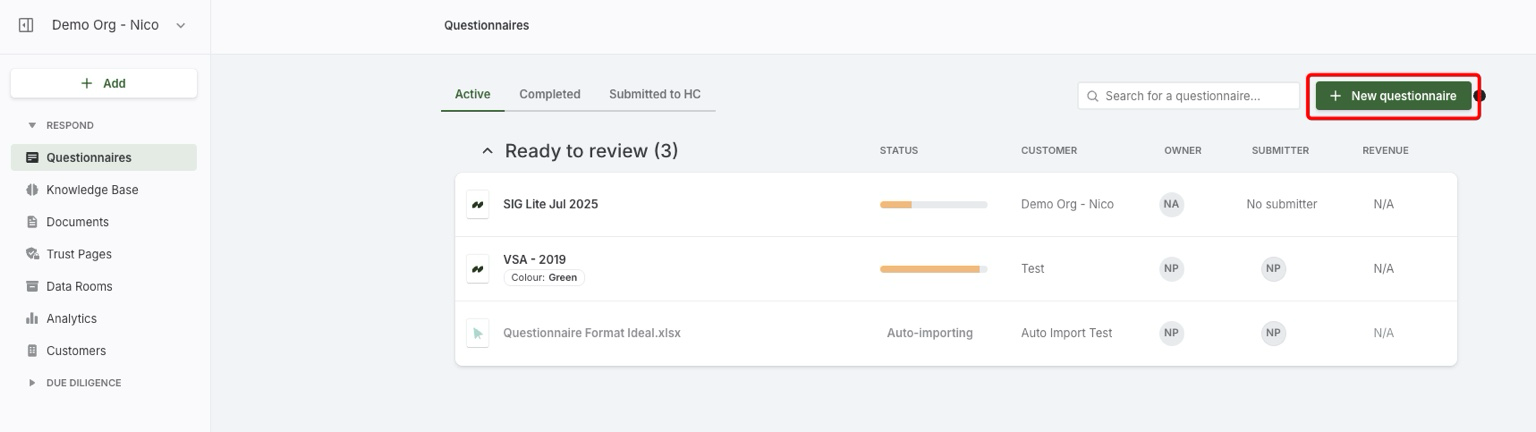Screen dimensions: 1536x432
Task: Click the REVENUE column header
Action: click(1385, 151)
